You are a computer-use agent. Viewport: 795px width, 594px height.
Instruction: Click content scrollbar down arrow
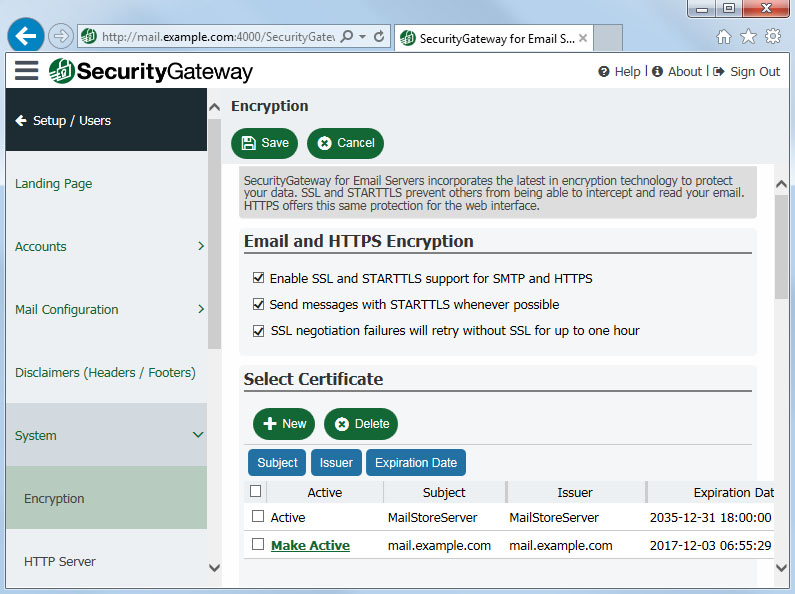(x=781, y=568)
